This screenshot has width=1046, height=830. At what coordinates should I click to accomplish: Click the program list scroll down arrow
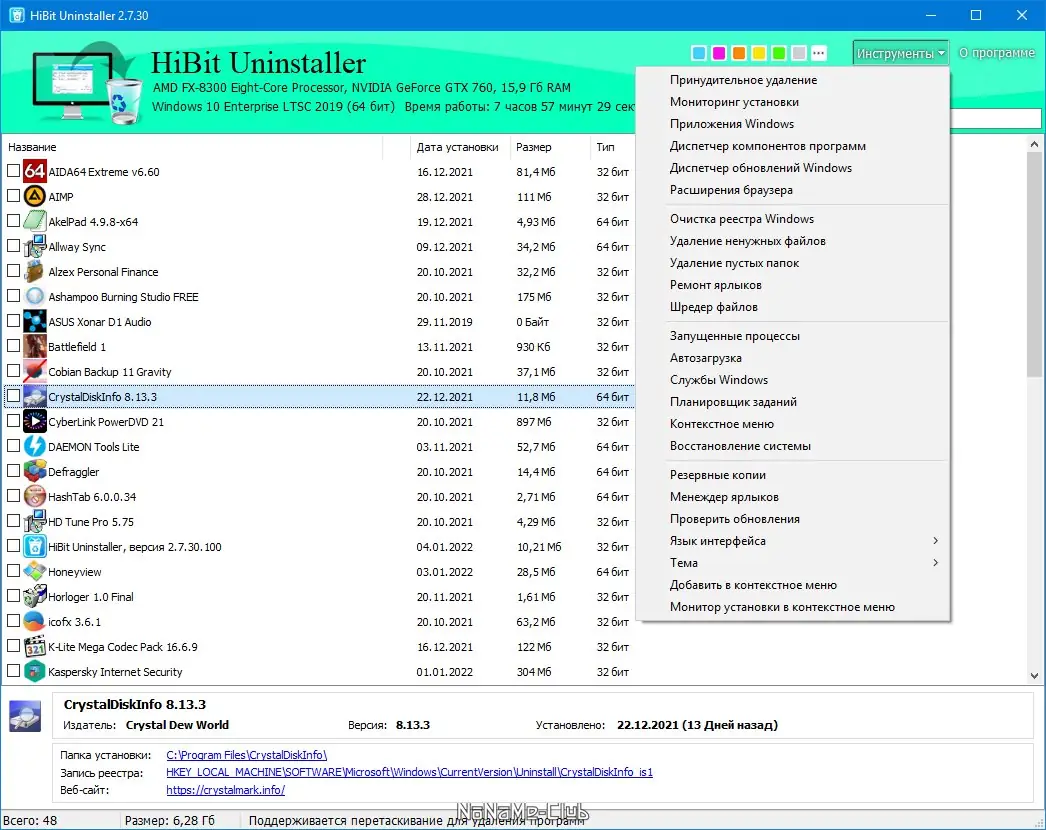coord(1034,675)
